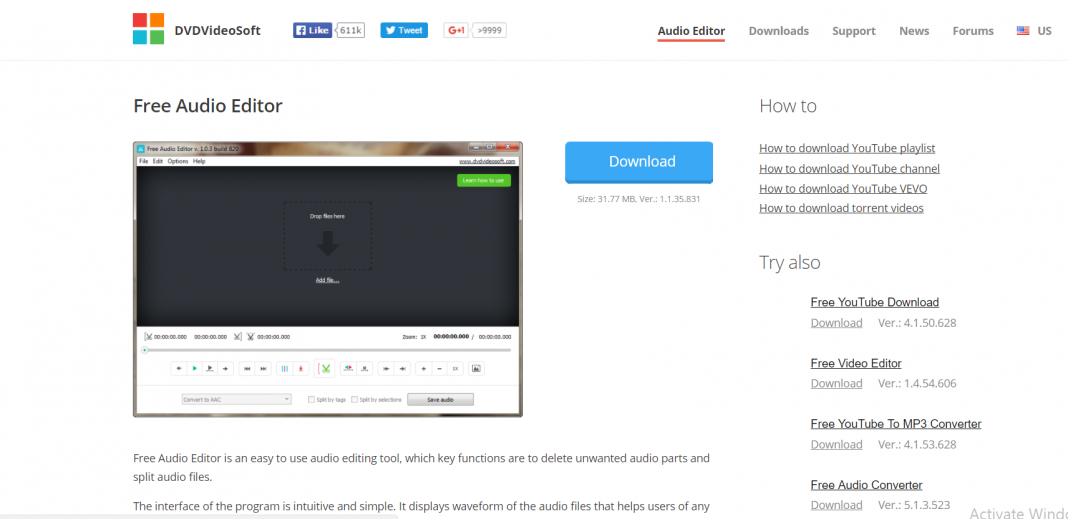Image resolution: width=1068 pixels, height=519 pixels.
Task: Tick the Split by selections checkbox
Action: [x=354, y=400]
